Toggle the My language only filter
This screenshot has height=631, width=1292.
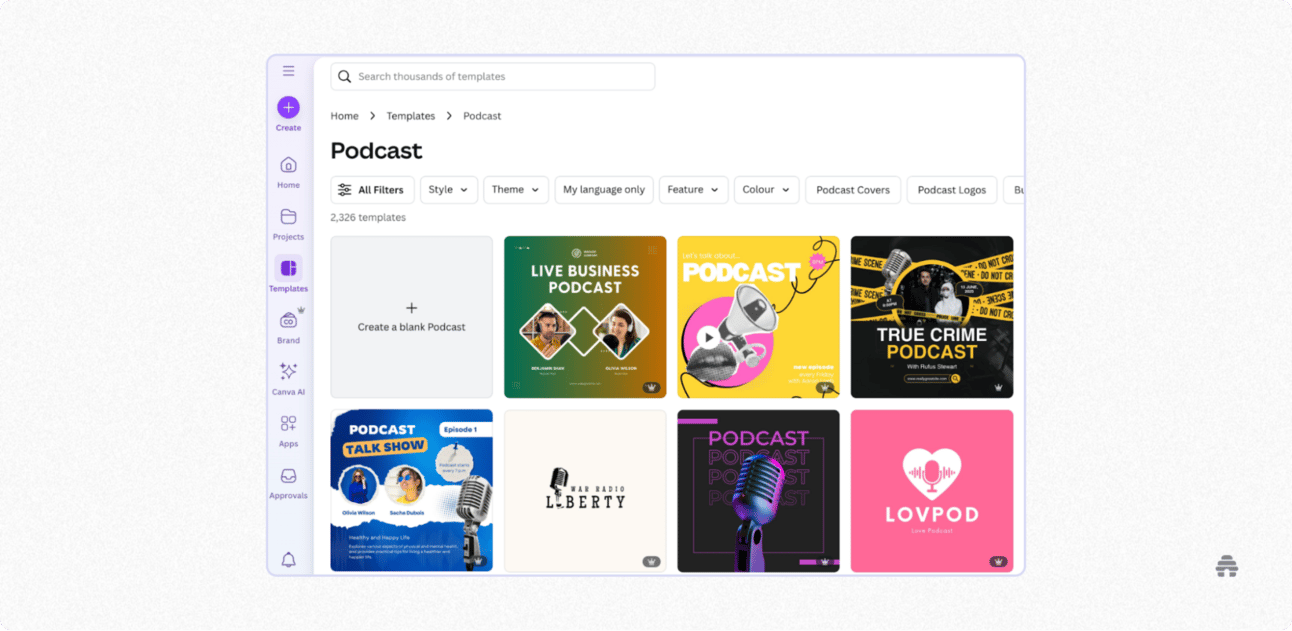tap(604, 190)
